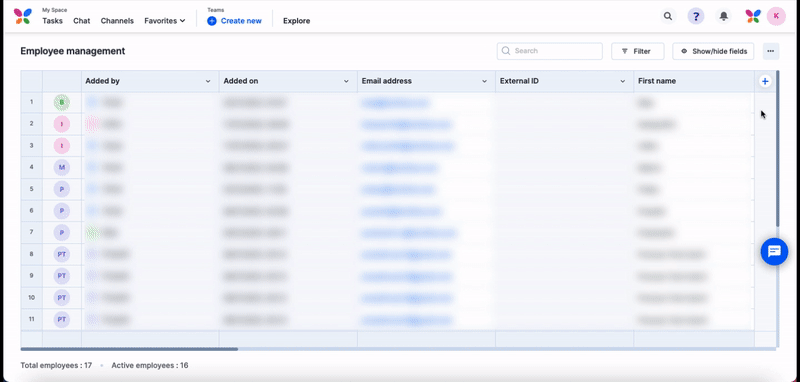Click the vertical scrollbar at table right
This screenshot has height=382, width=800.
click(x=778, y=149)
